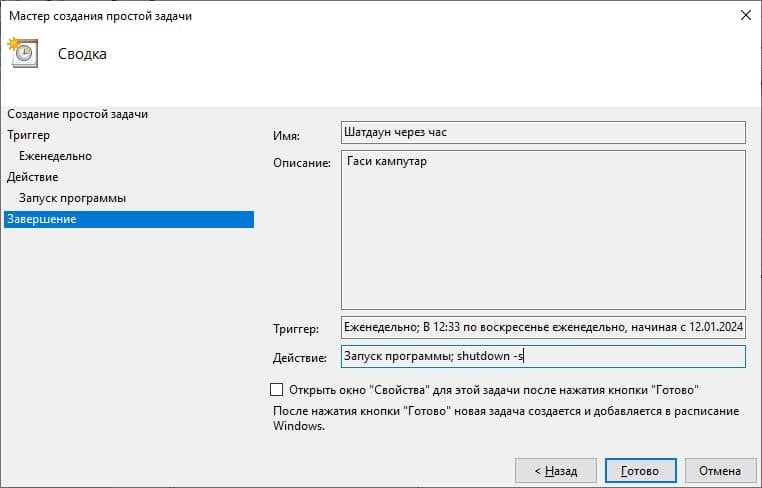Viewport: 762px width, 488px height.
Task: Go to the "Триггер" wizard step
Action: pos(29,135)
